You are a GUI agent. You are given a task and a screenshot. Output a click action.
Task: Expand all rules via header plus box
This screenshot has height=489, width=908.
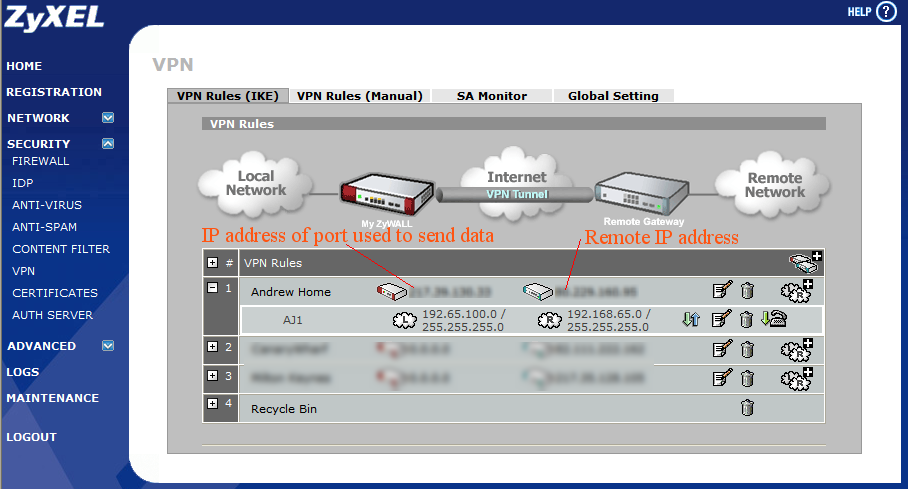click(213, 263)
